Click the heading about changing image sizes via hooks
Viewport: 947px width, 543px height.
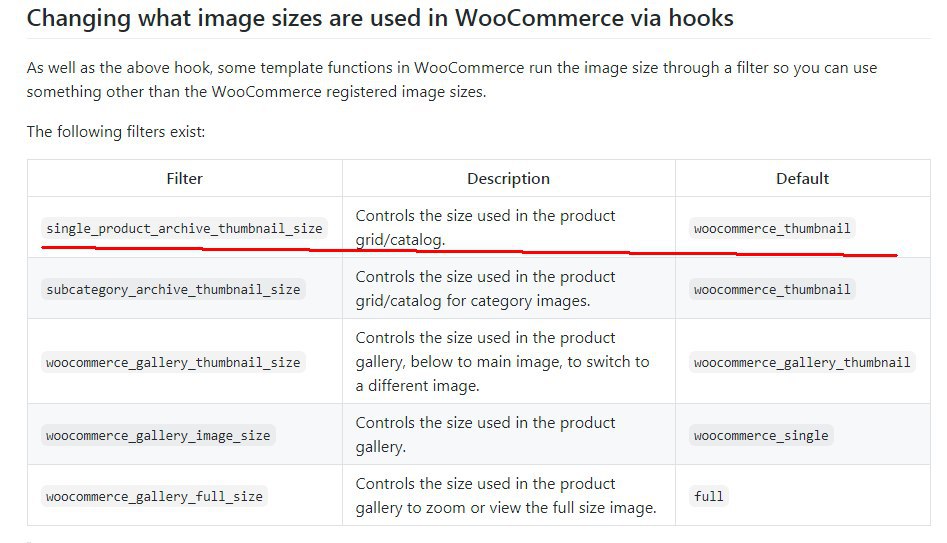pos(380,18)
